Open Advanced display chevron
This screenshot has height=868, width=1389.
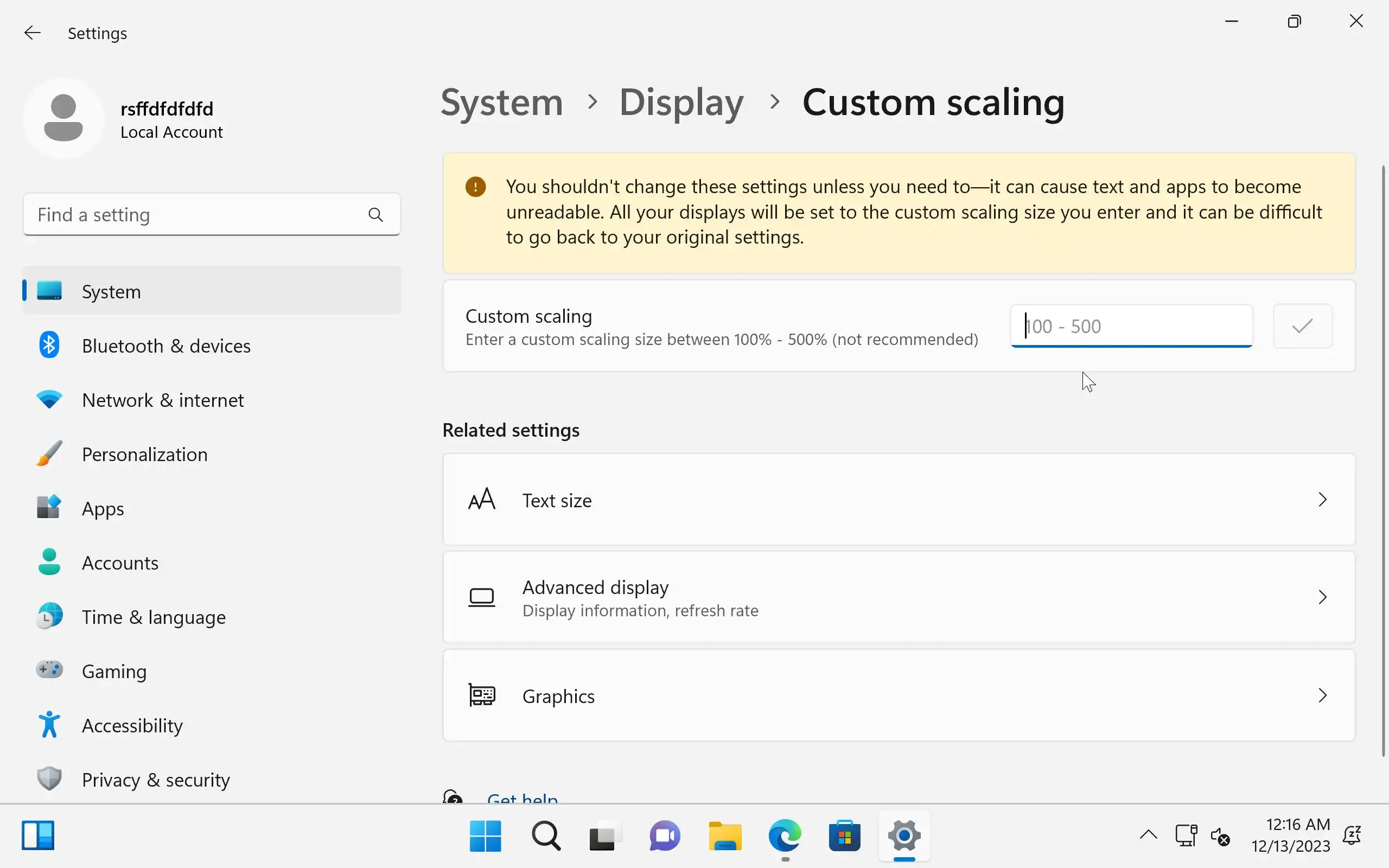click(1322, 597)
